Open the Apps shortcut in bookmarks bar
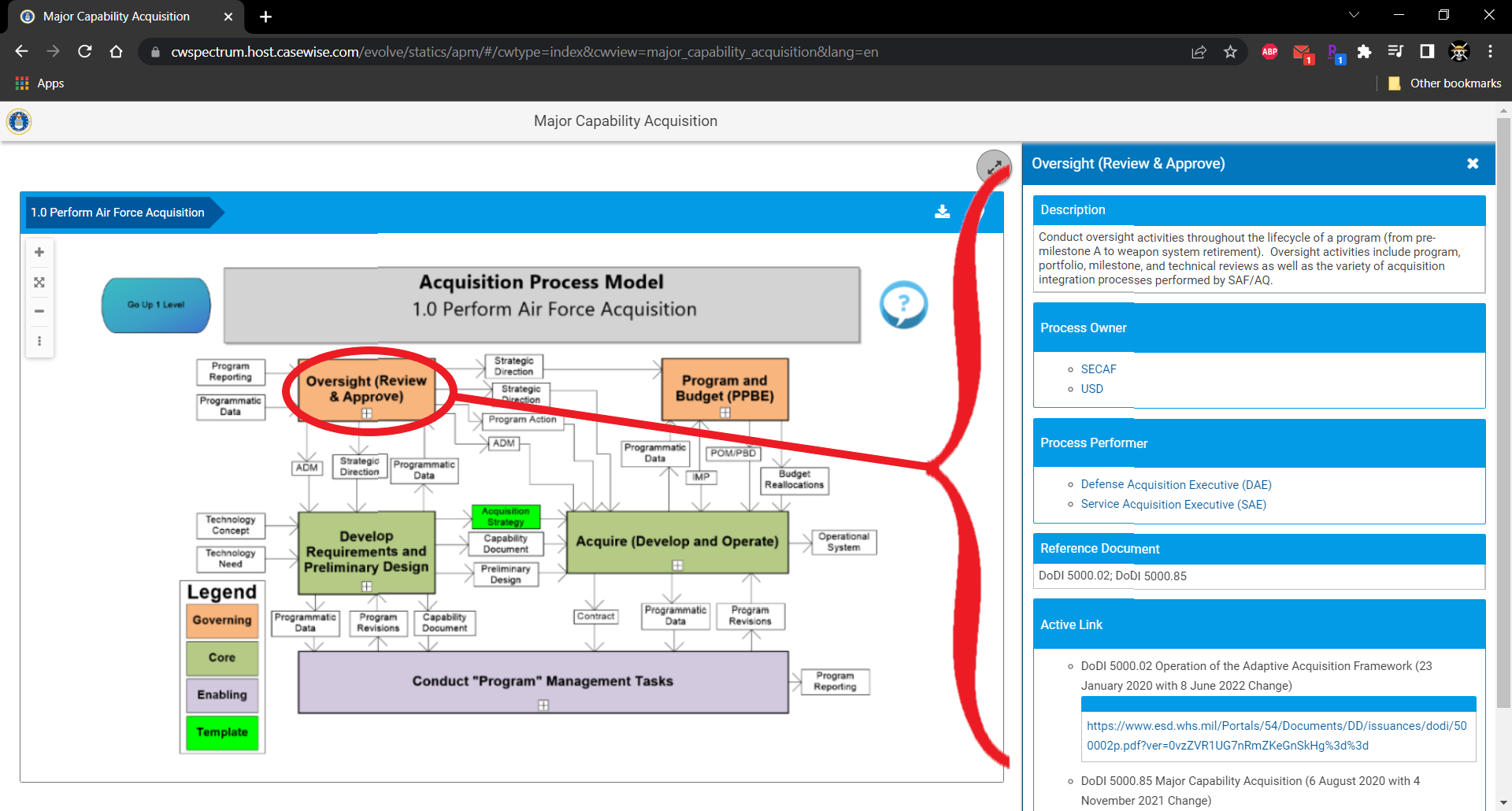The image size is (1512, 811). click(38, 83)
